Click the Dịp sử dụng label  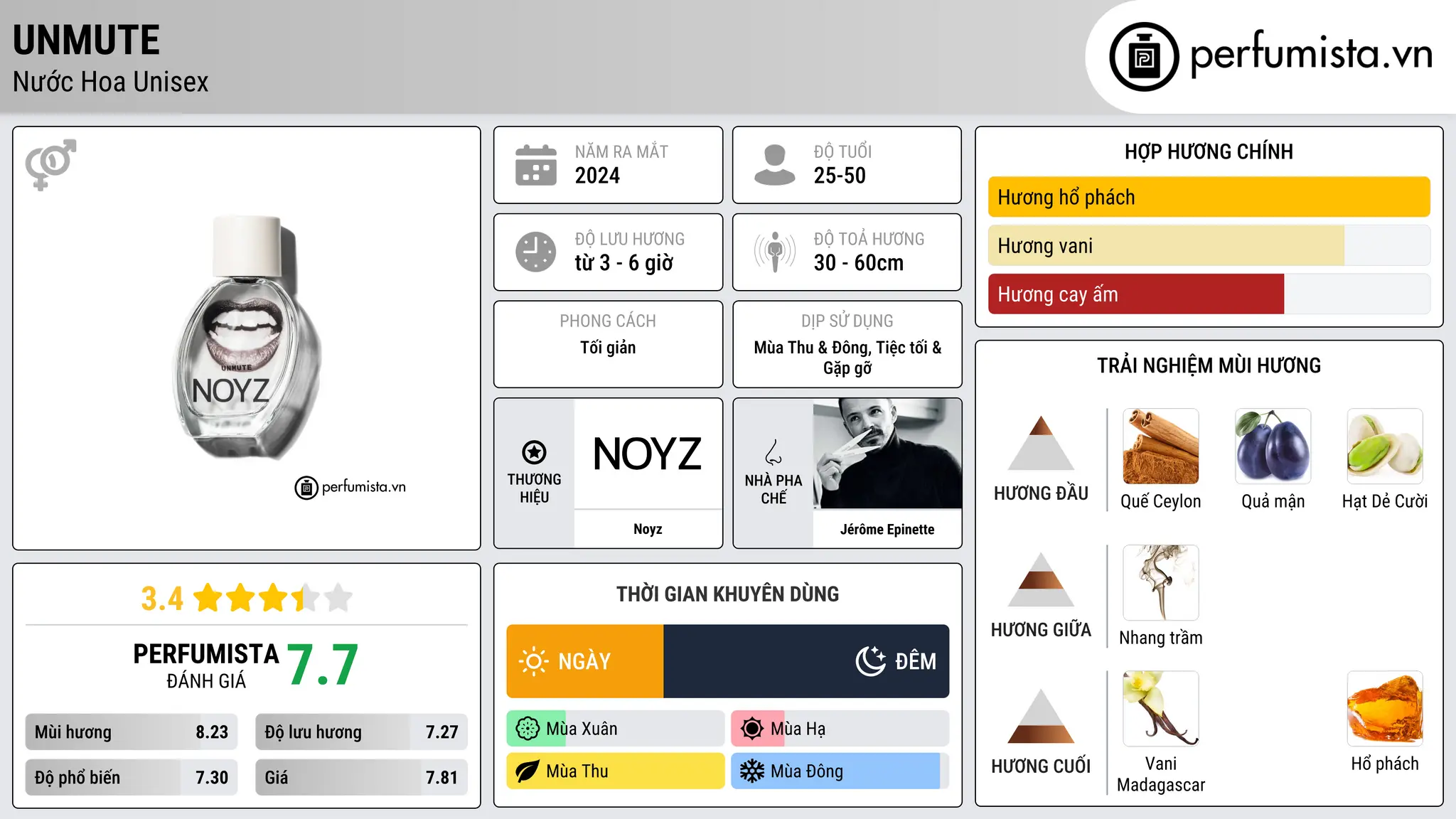tap(847, 321)
